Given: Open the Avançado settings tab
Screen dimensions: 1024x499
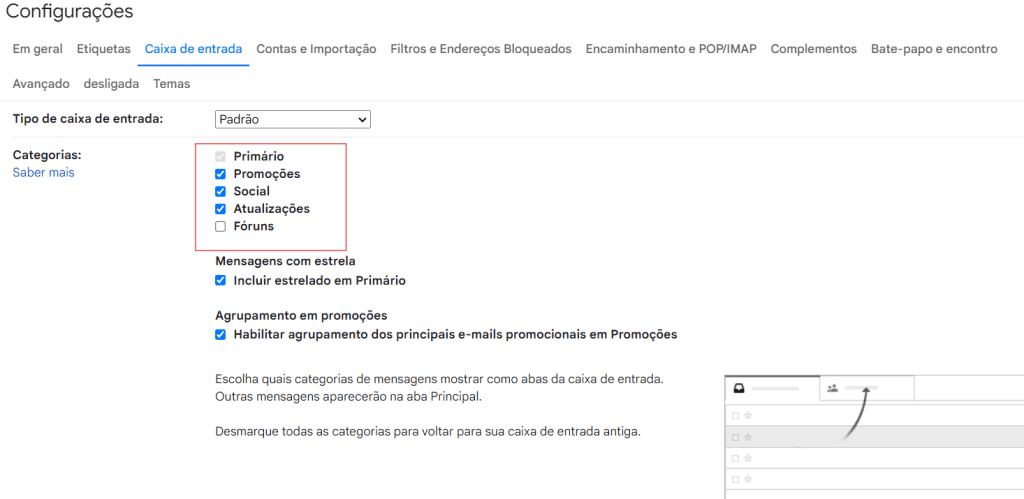Looking at the screenshot, I should [41, 84].
